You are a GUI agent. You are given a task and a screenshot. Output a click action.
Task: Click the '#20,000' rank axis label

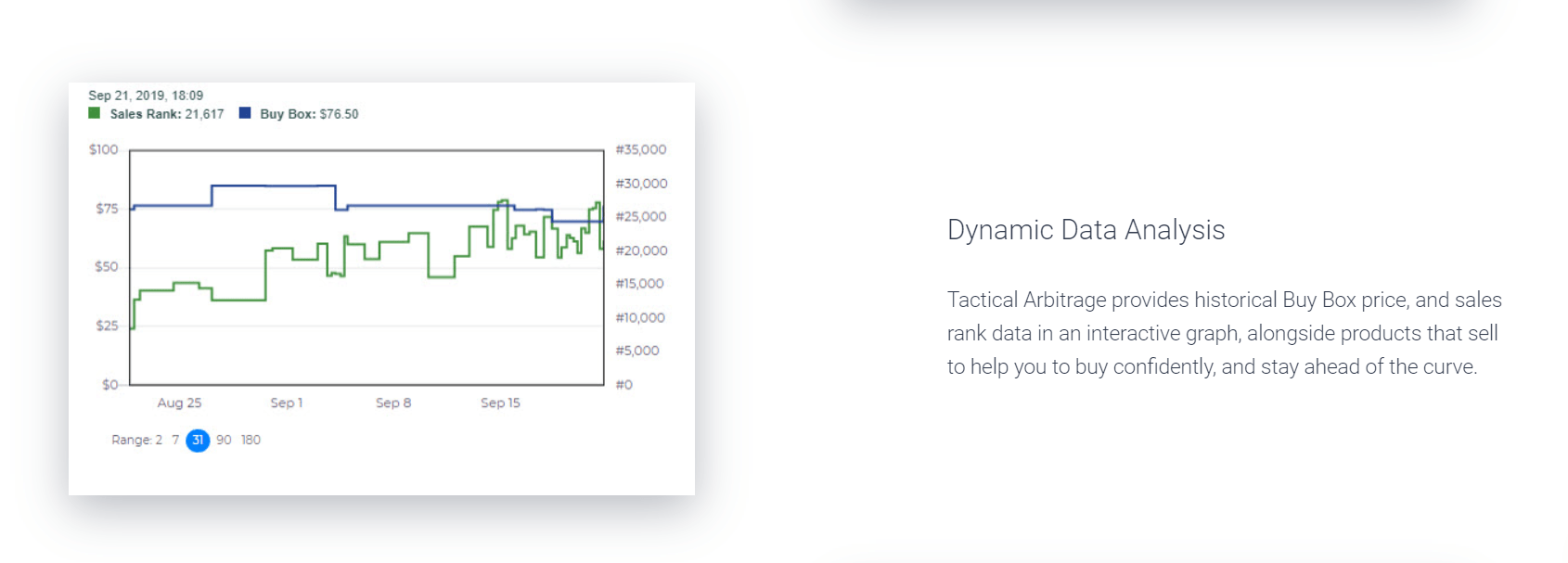pyautogui.click(x=641, y=250)
